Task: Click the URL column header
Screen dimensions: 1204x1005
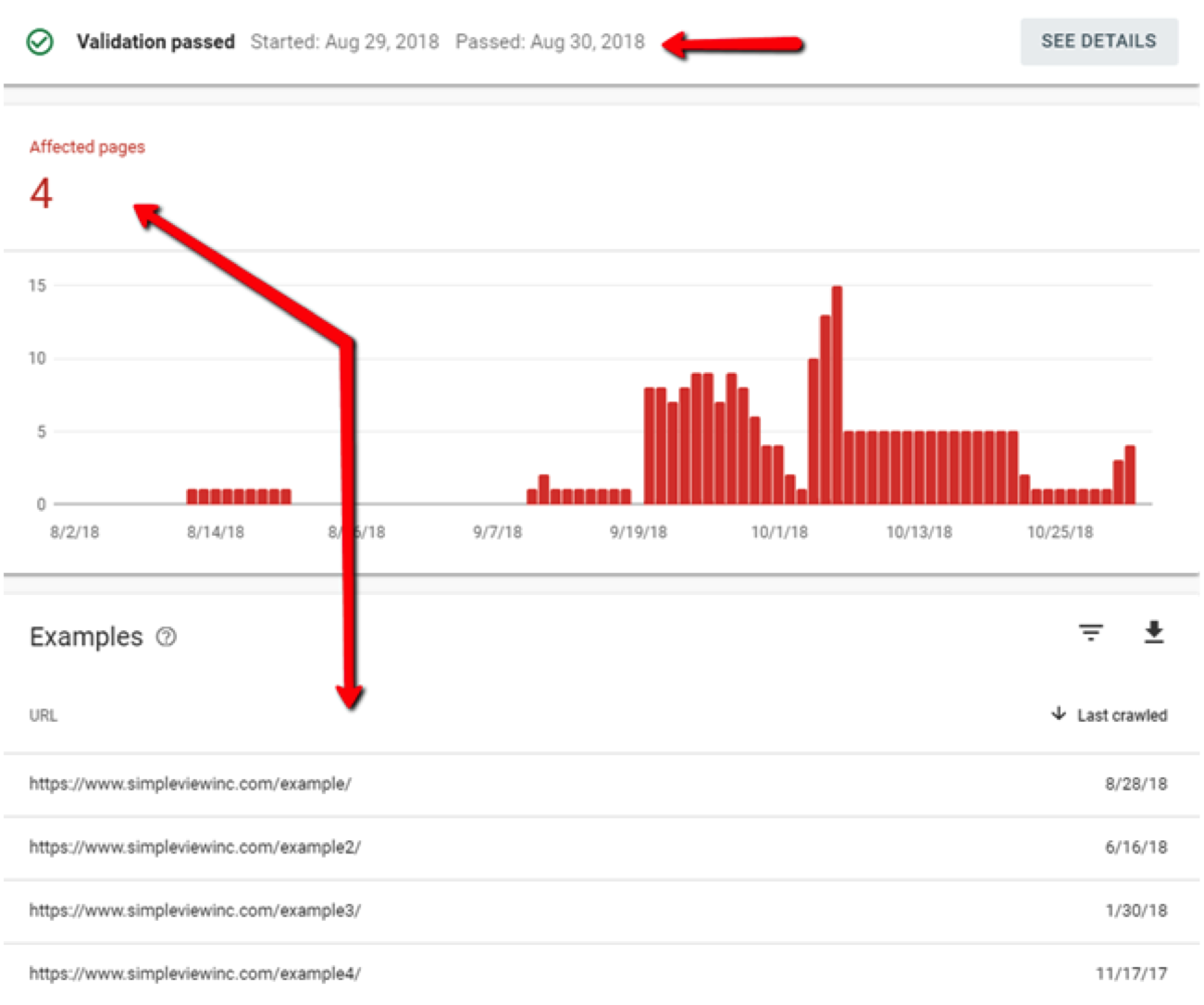Action: [43, 715]
